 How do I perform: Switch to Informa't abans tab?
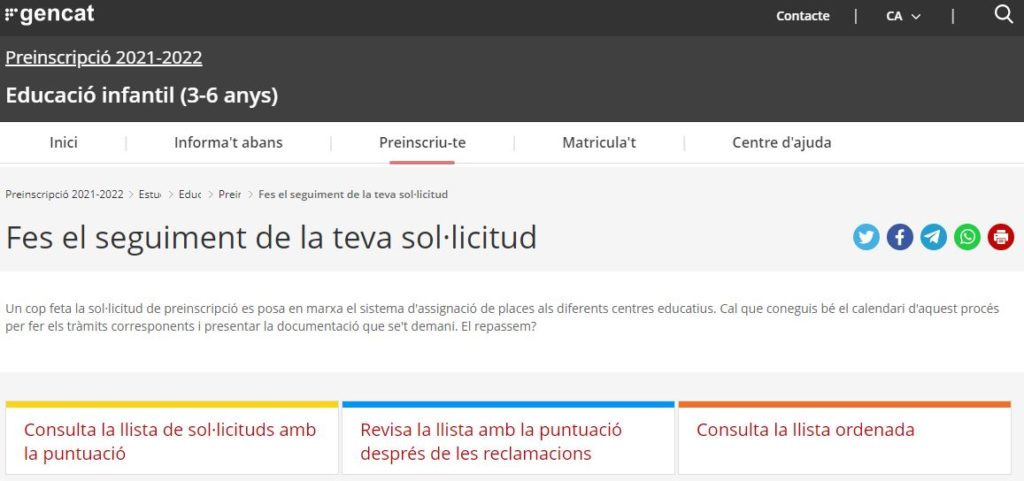point(228,142)
